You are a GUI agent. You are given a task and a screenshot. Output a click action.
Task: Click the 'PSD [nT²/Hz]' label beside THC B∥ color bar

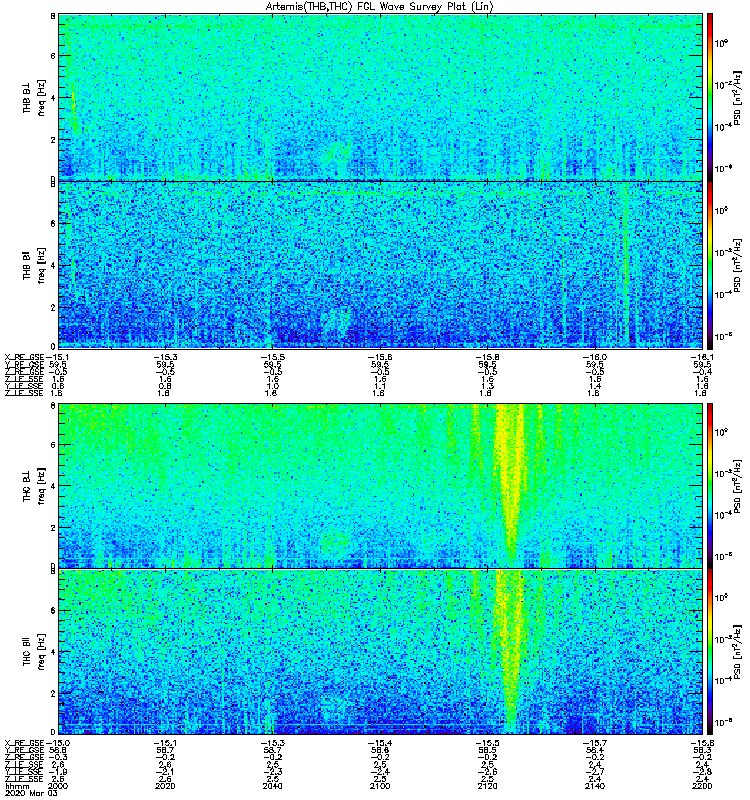738,652
